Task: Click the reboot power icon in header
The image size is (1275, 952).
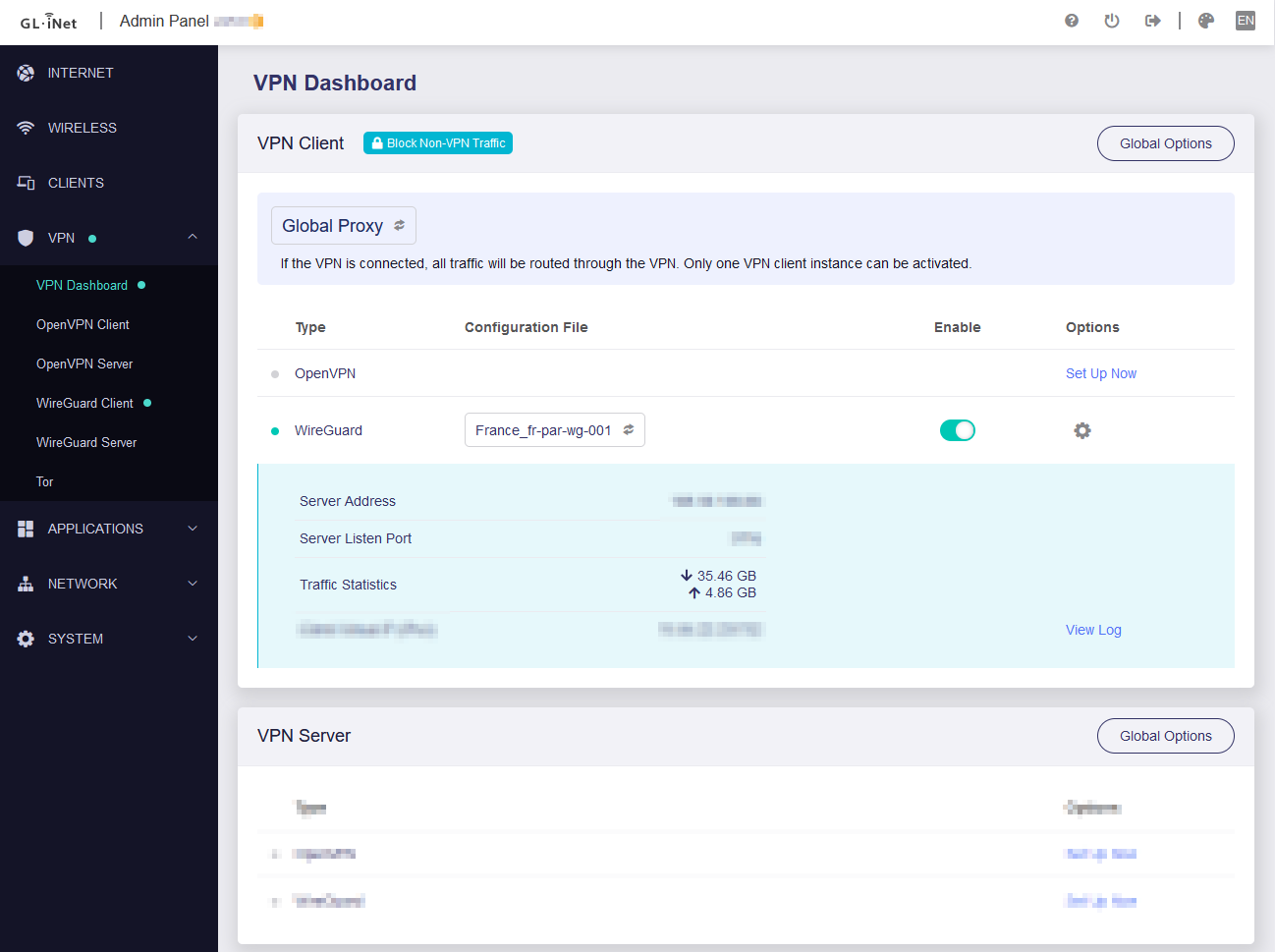Action: coord(1112,21)
